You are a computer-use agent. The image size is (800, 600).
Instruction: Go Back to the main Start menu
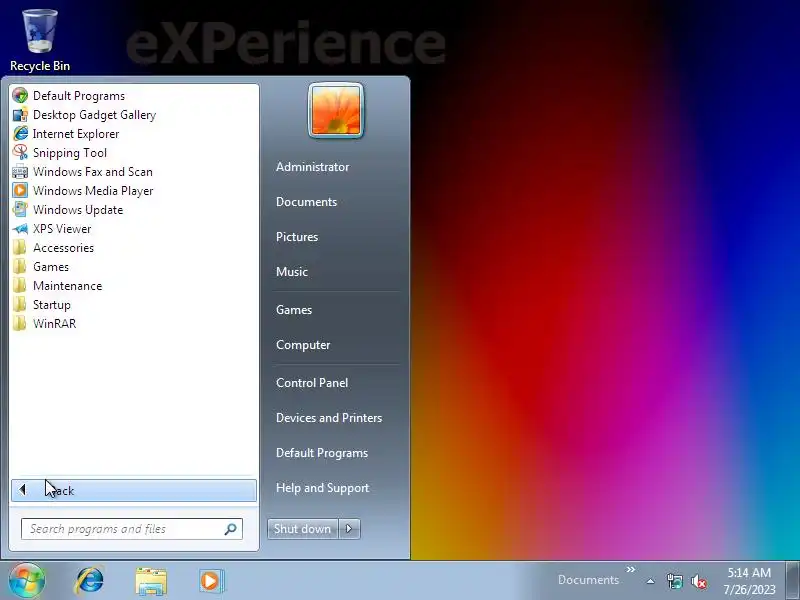[134, 490]
